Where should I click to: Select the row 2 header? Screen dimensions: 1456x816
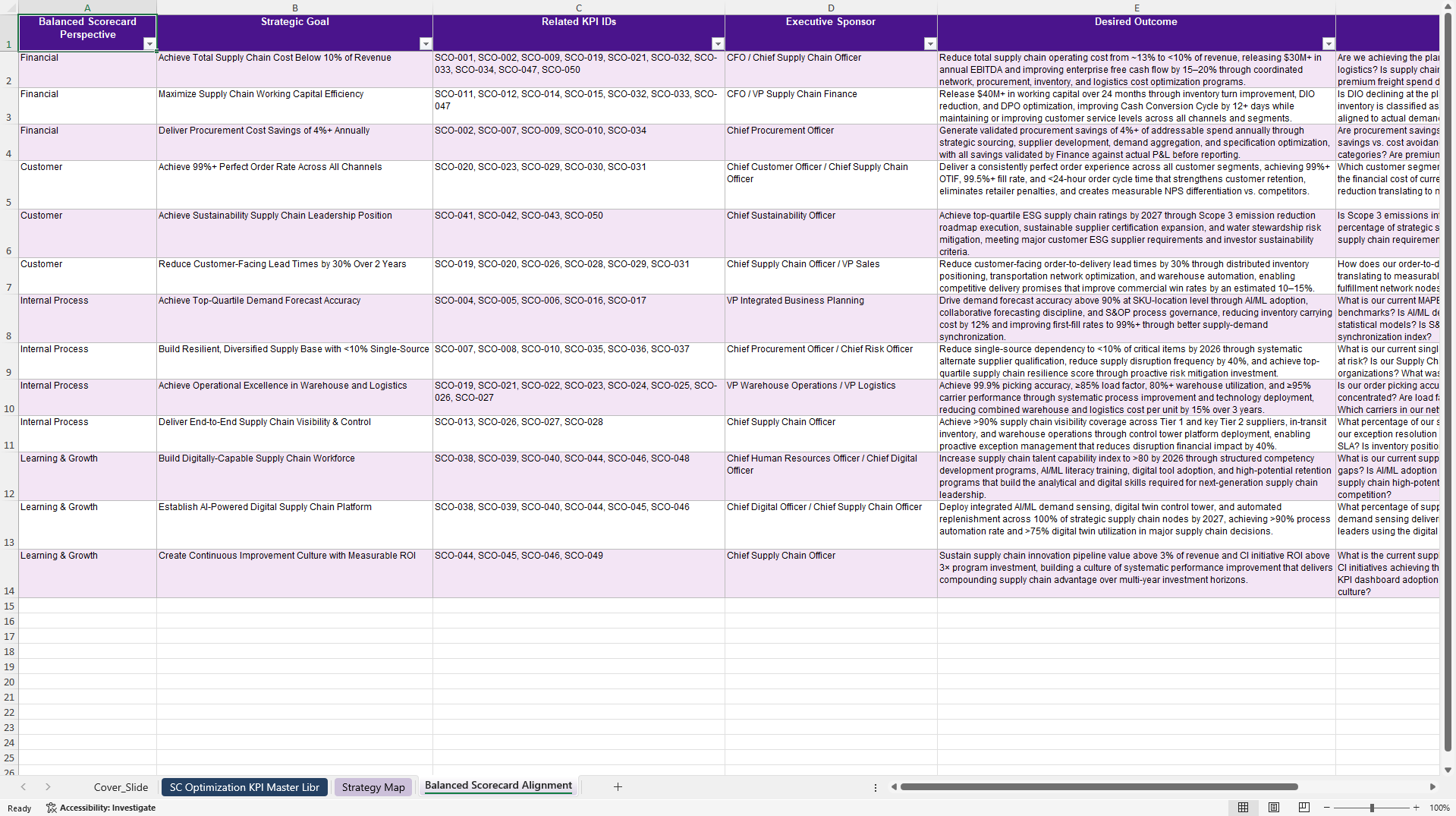(x=9, y=69)
